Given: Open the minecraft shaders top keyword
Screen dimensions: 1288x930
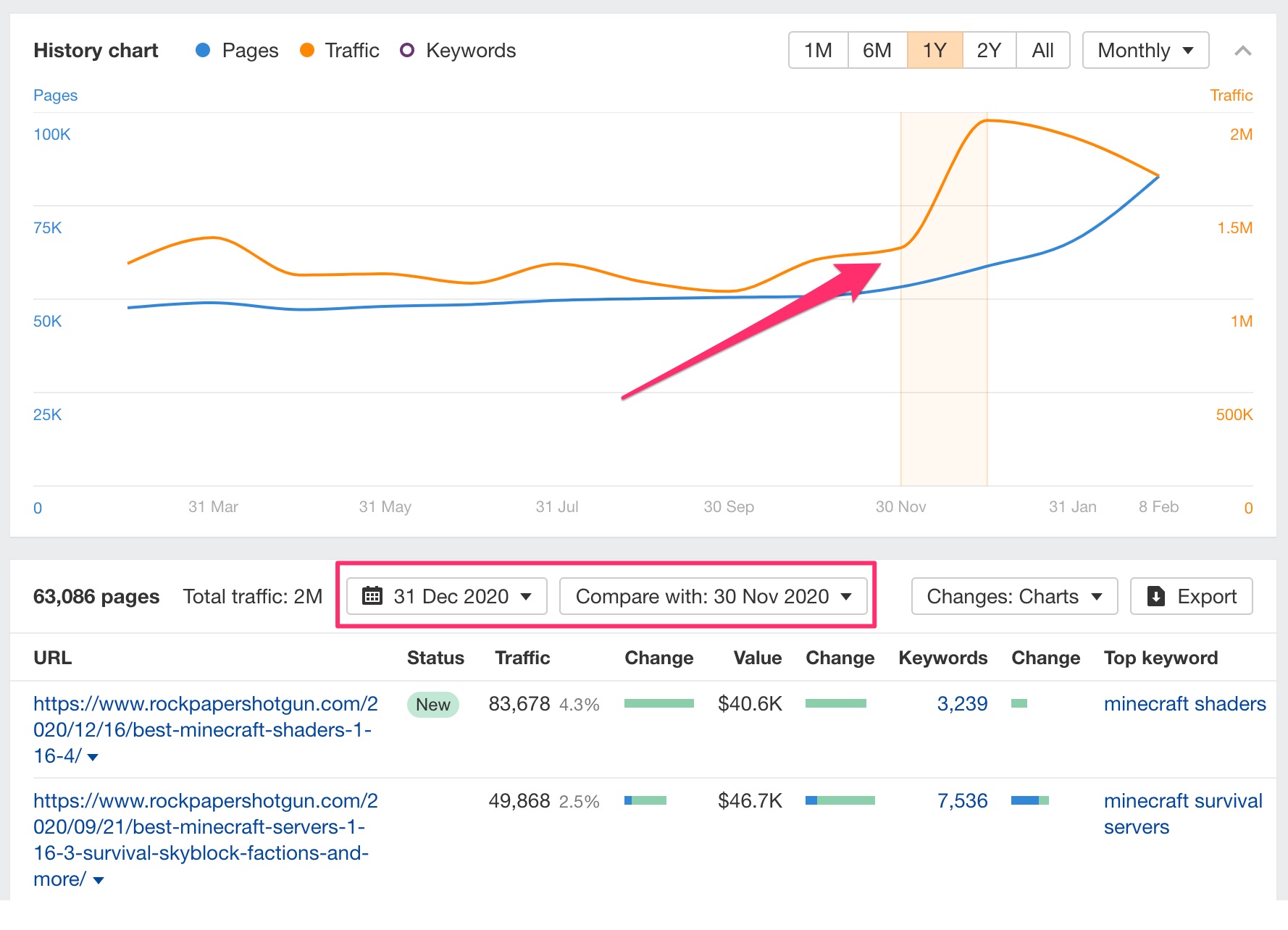Looking at the screenshot, I should [x=1184, y=704].
